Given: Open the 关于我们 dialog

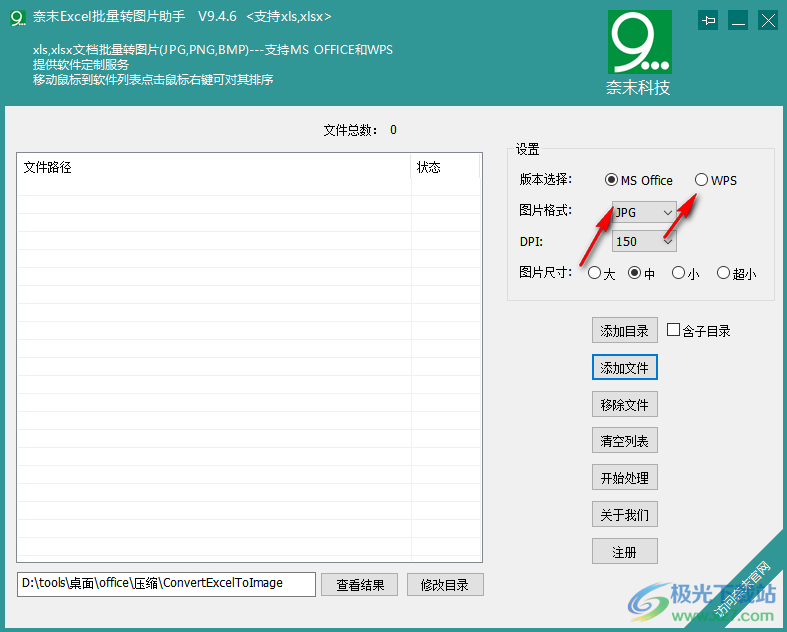Looking at the screenshot, I should [x=624, y=515].
